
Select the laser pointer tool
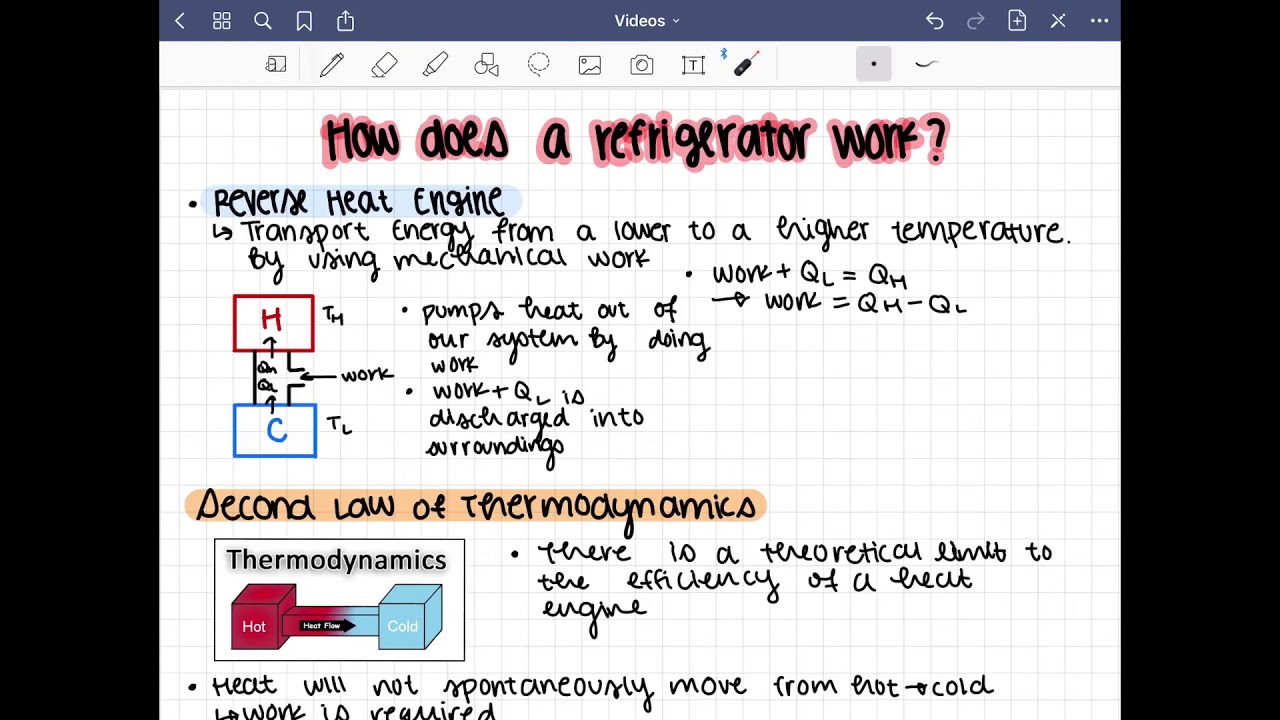click(x=745, y=65)
